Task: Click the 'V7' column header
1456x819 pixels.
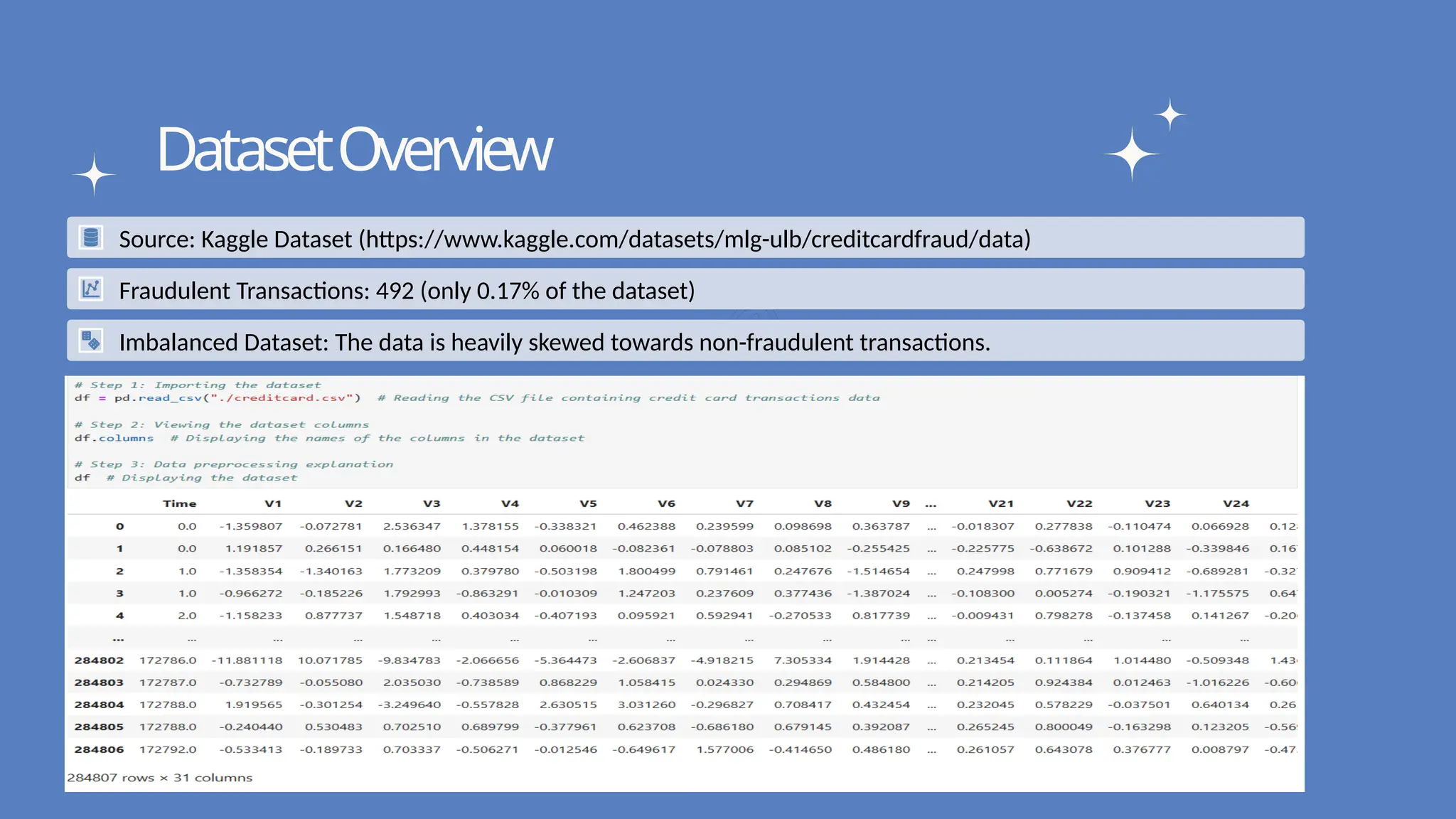Action: 744,503
